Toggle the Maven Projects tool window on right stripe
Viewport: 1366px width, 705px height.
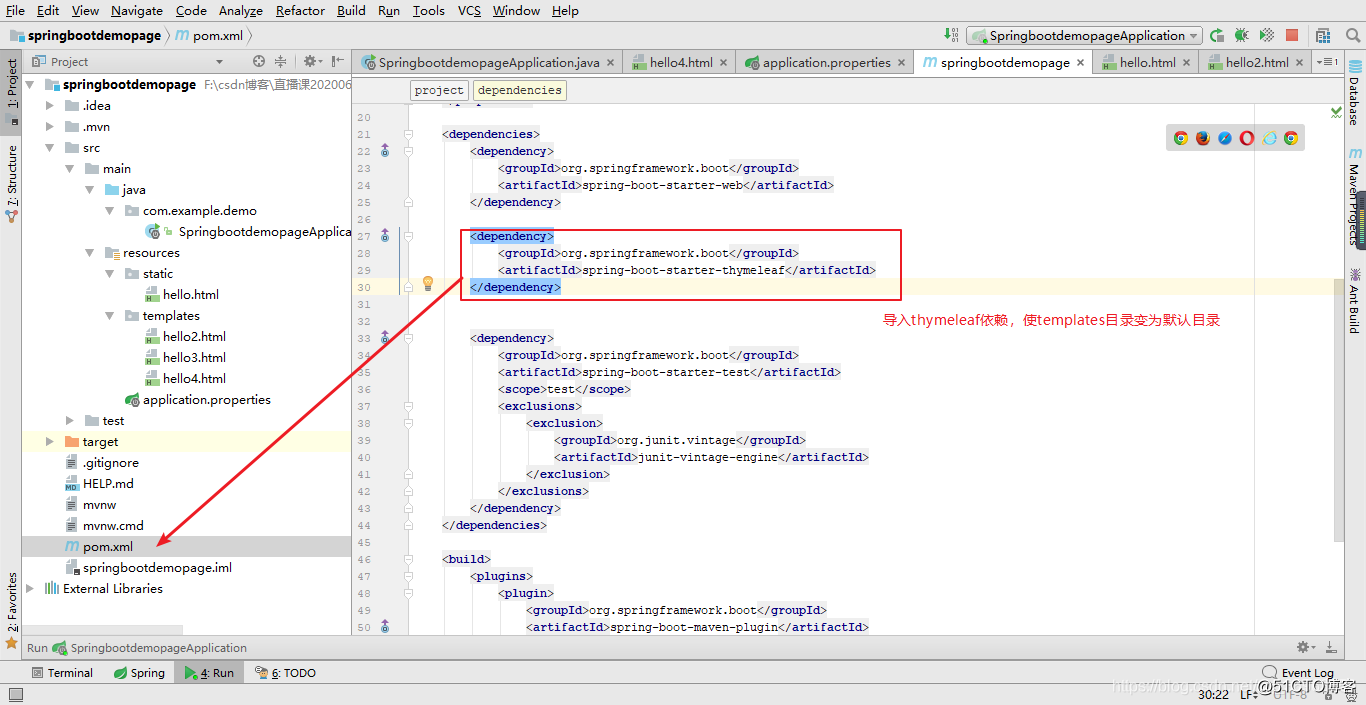click(1355, 197)
